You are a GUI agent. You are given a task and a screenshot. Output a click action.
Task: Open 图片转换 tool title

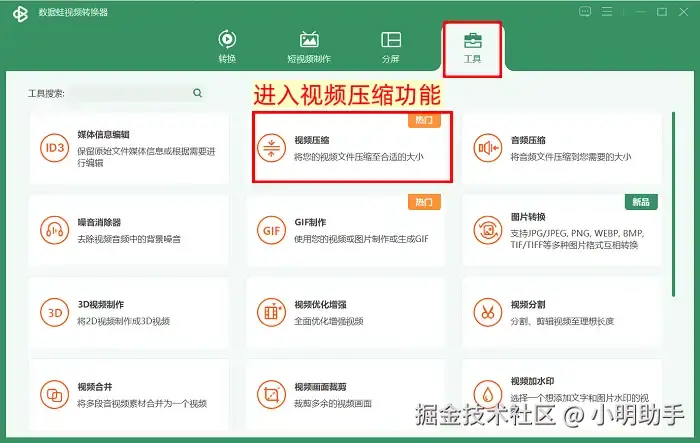tap(528, 217)
